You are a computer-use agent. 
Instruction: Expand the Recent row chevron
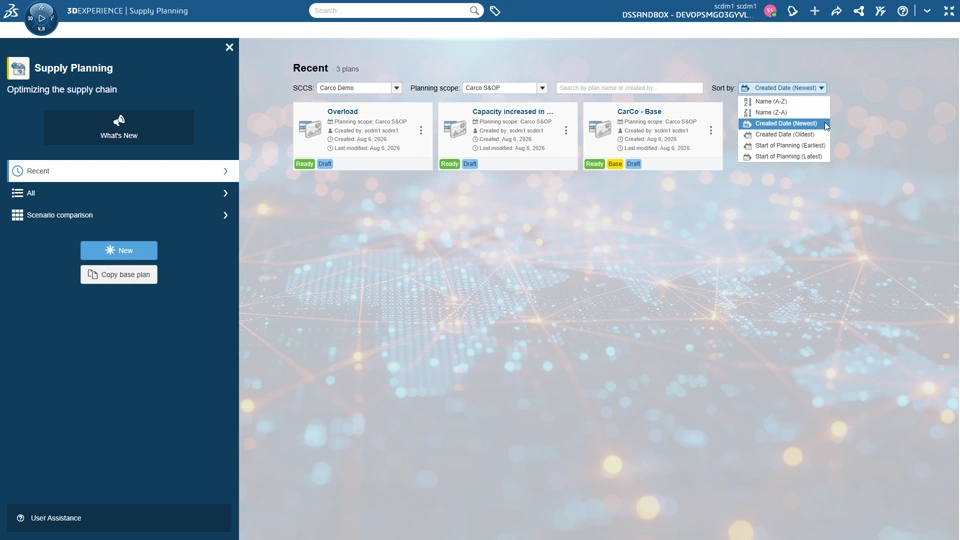click(225, 171)
